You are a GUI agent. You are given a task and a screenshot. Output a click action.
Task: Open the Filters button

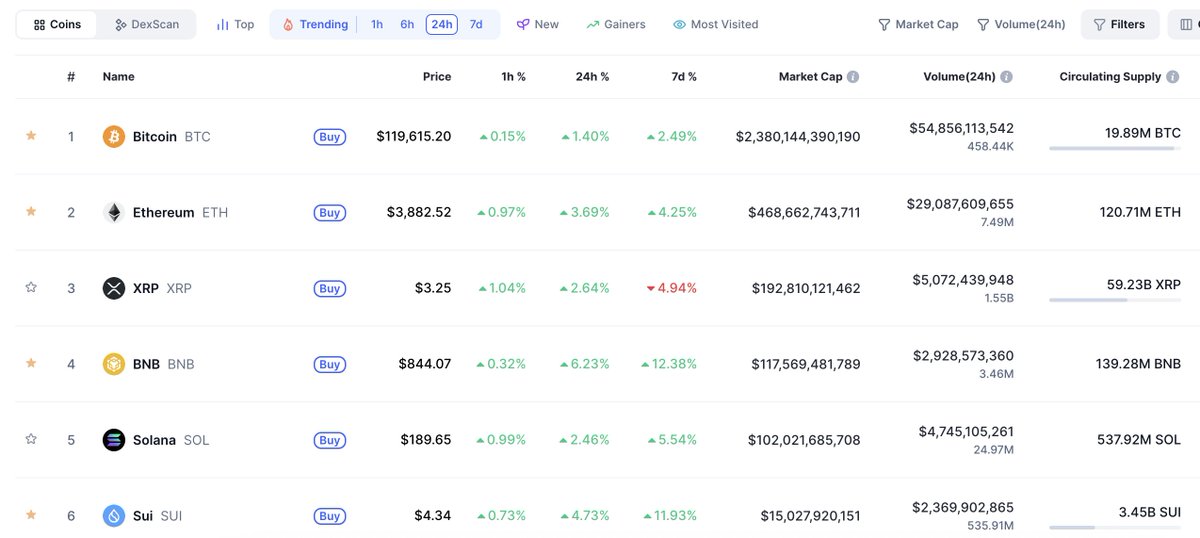click(1120, 24)
